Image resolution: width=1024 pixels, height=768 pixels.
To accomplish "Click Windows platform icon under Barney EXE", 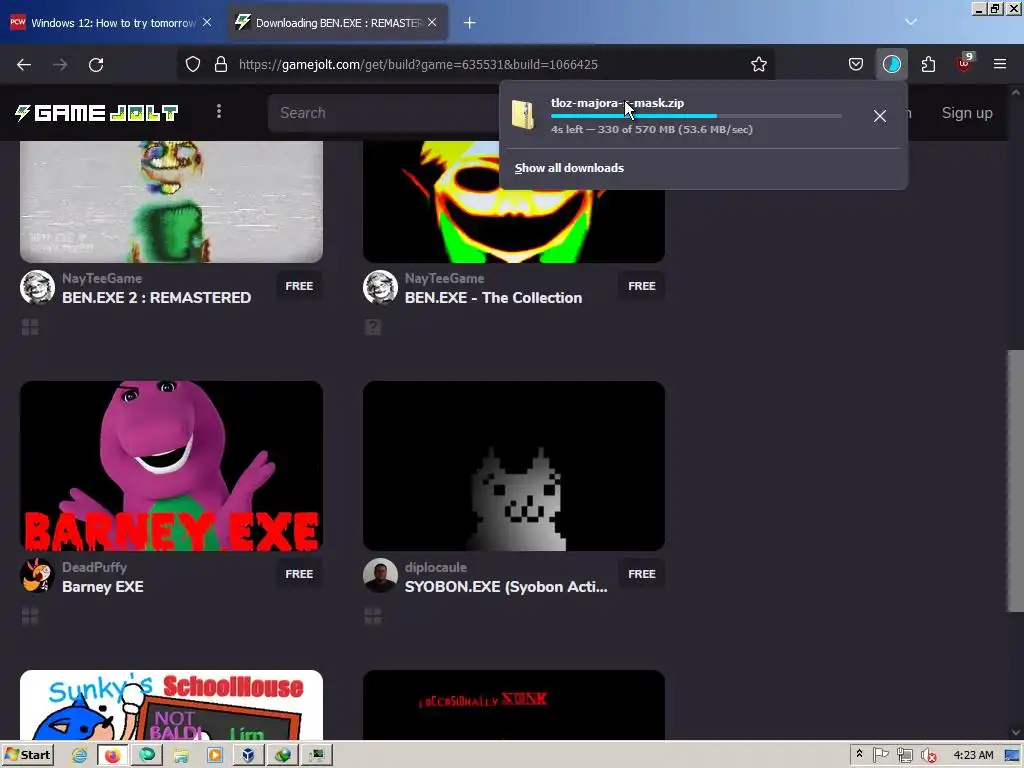I will click(x=30, y=616).
